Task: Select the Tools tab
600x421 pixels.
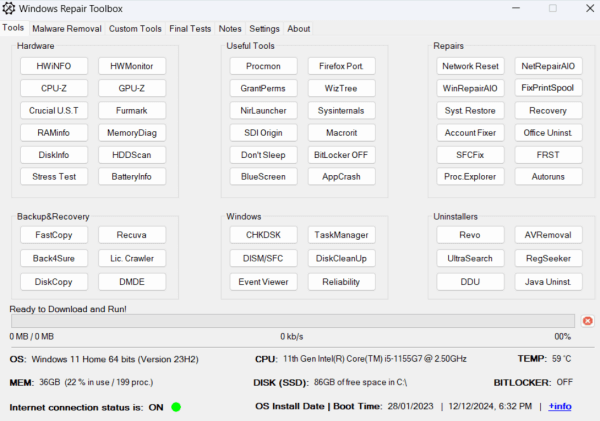Action: (13, 28)
